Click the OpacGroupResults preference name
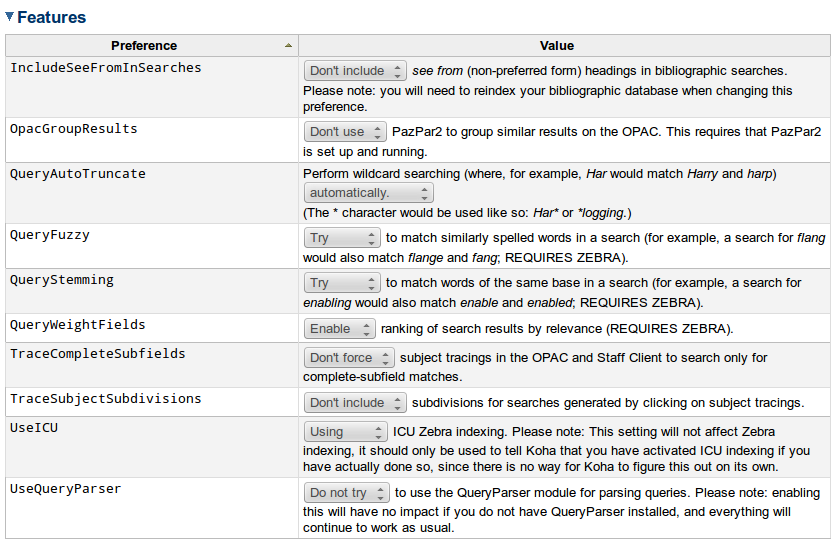Image resolution: width=838 pixels, height=545 pixels. click(x=73, y=129)
